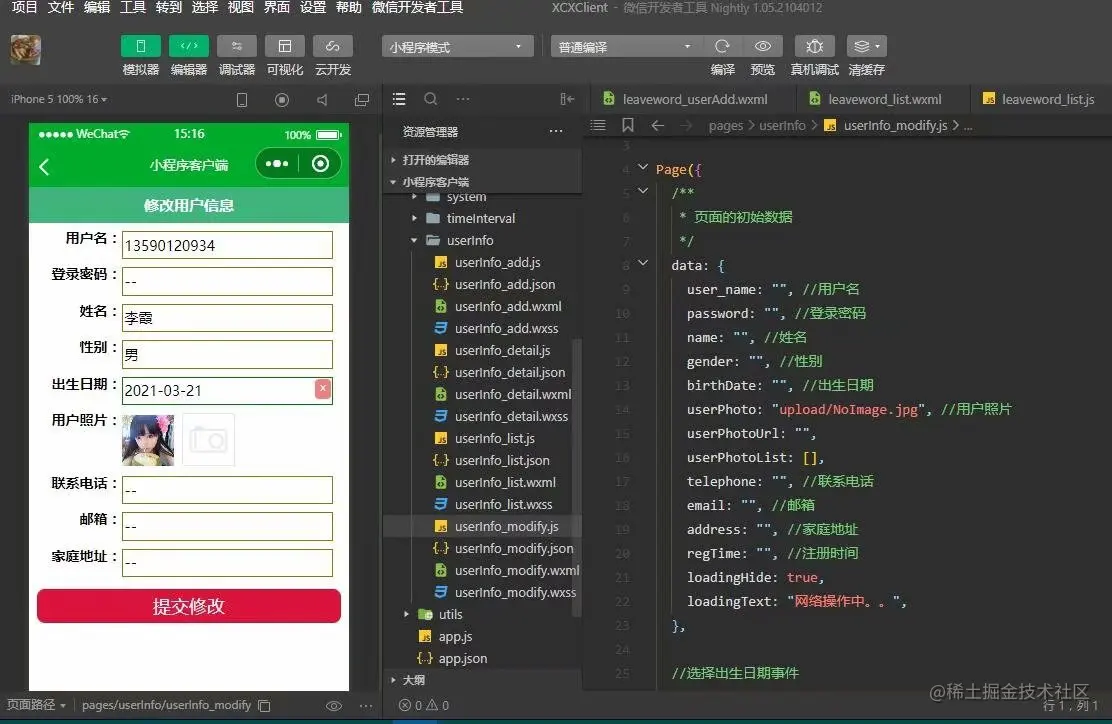Open the 文件 menu

[60, 7]
